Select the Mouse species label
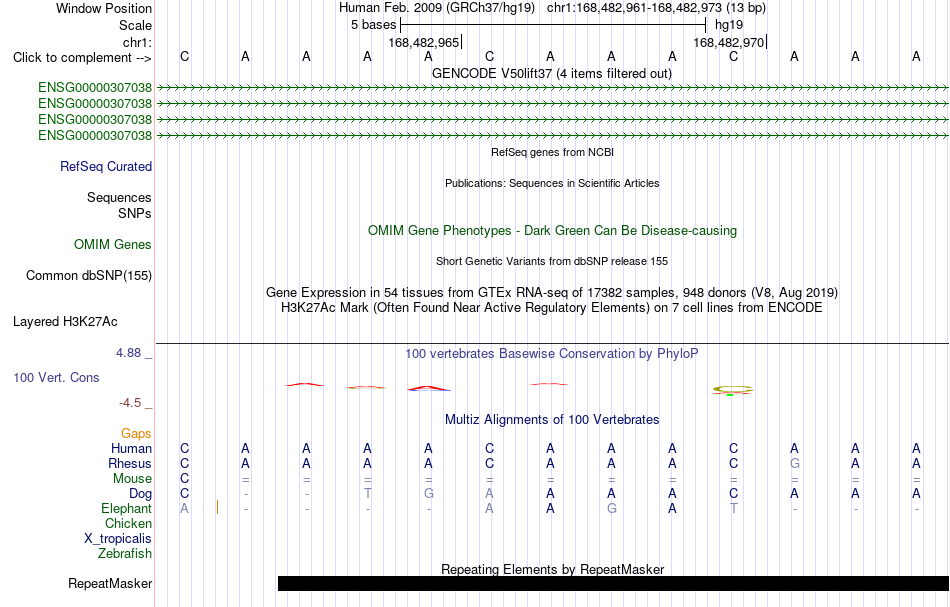950x607 pixels. point(132,479)
